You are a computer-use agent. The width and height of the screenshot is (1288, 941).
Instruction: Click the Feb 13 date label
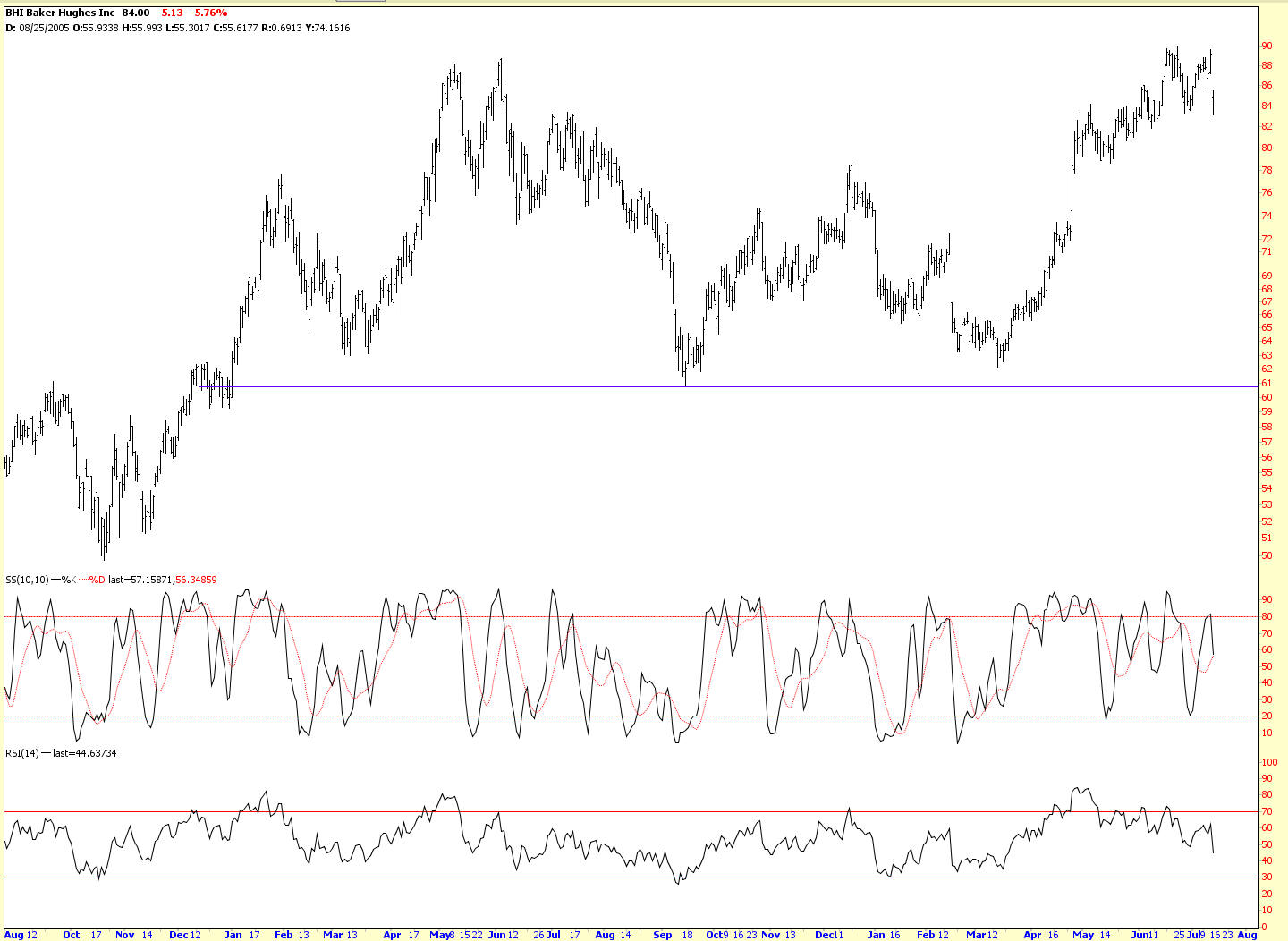click(x=292, y=935)
